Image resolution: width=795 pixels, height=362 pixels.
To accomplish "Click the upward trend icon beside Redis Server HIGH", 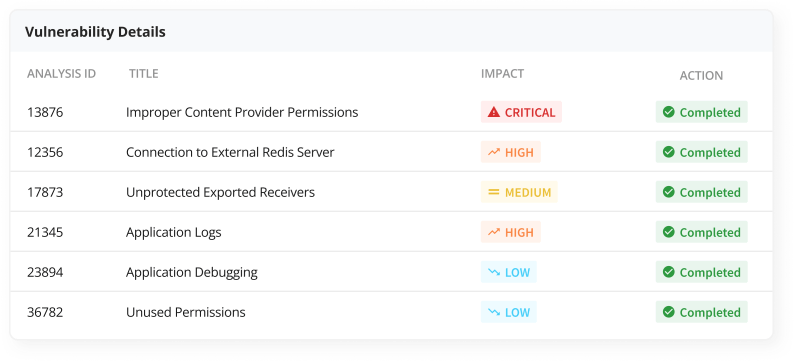I will [494, 152].
